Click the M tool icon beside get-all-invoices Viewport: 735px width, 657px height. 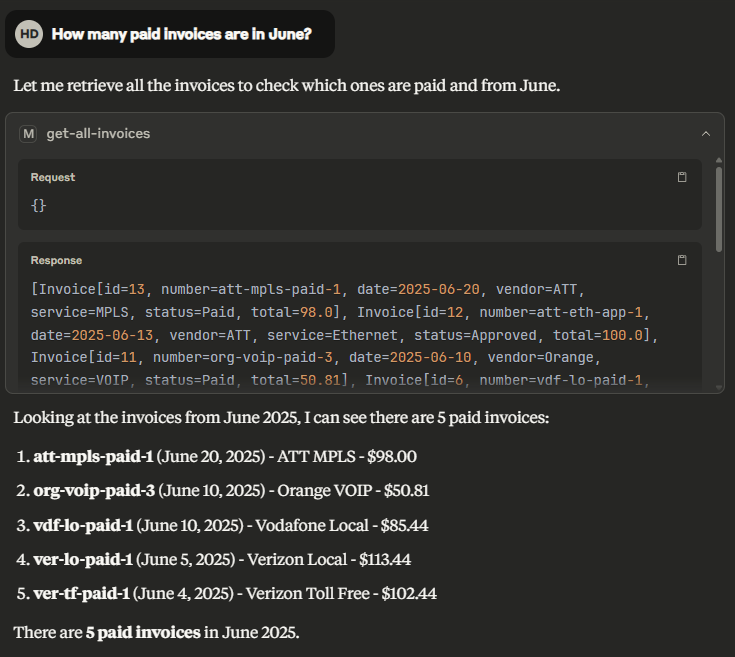(x=28, y=134)
